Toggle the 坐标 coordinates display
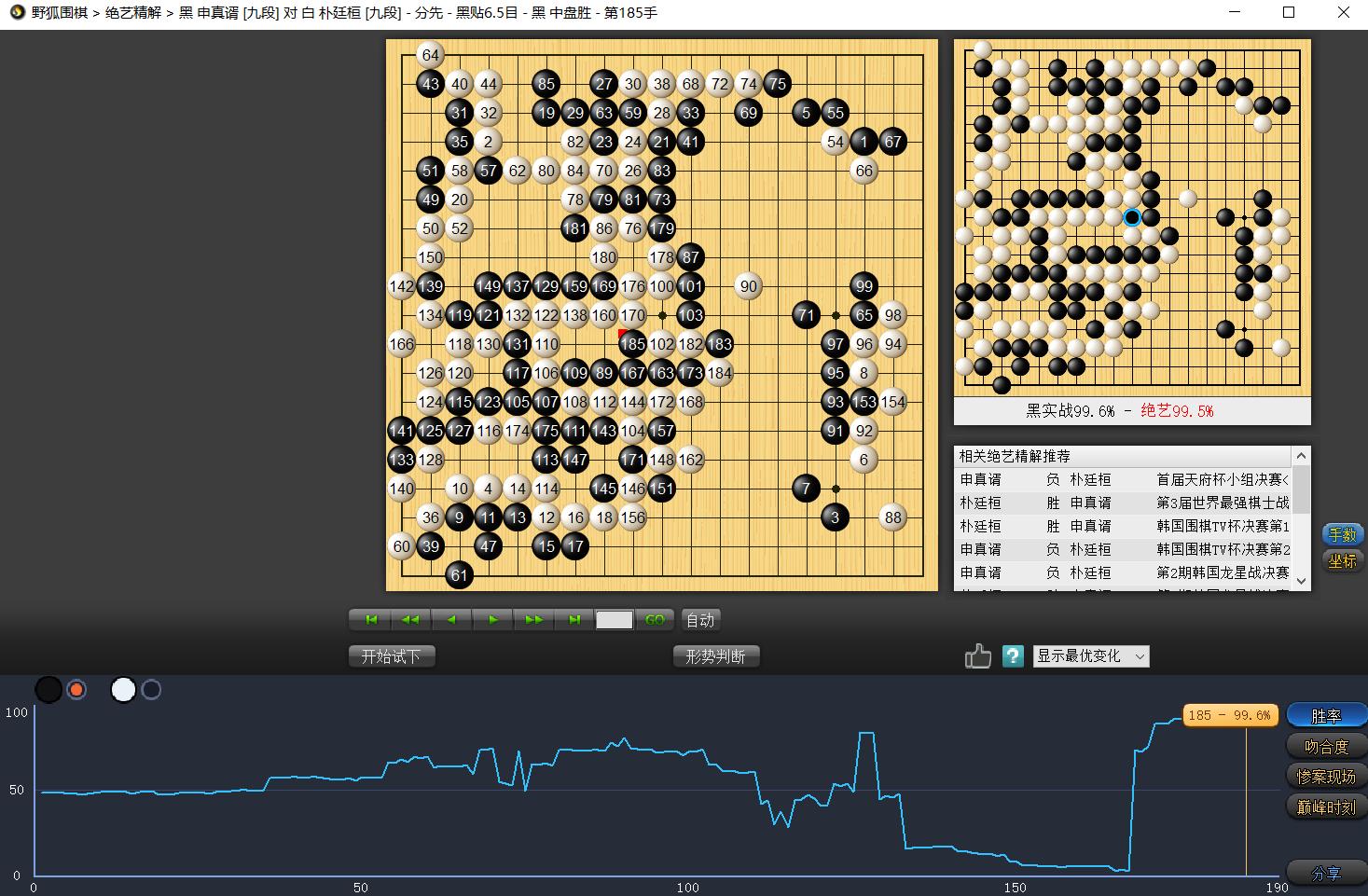The height and width of the screenshot is (896, 1368). tap(1342, 561)
